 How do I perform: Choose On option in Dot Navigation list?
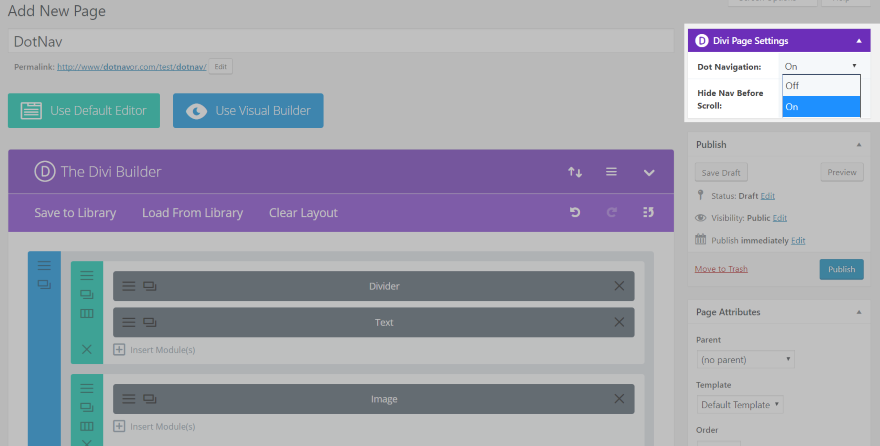point(821,107)
